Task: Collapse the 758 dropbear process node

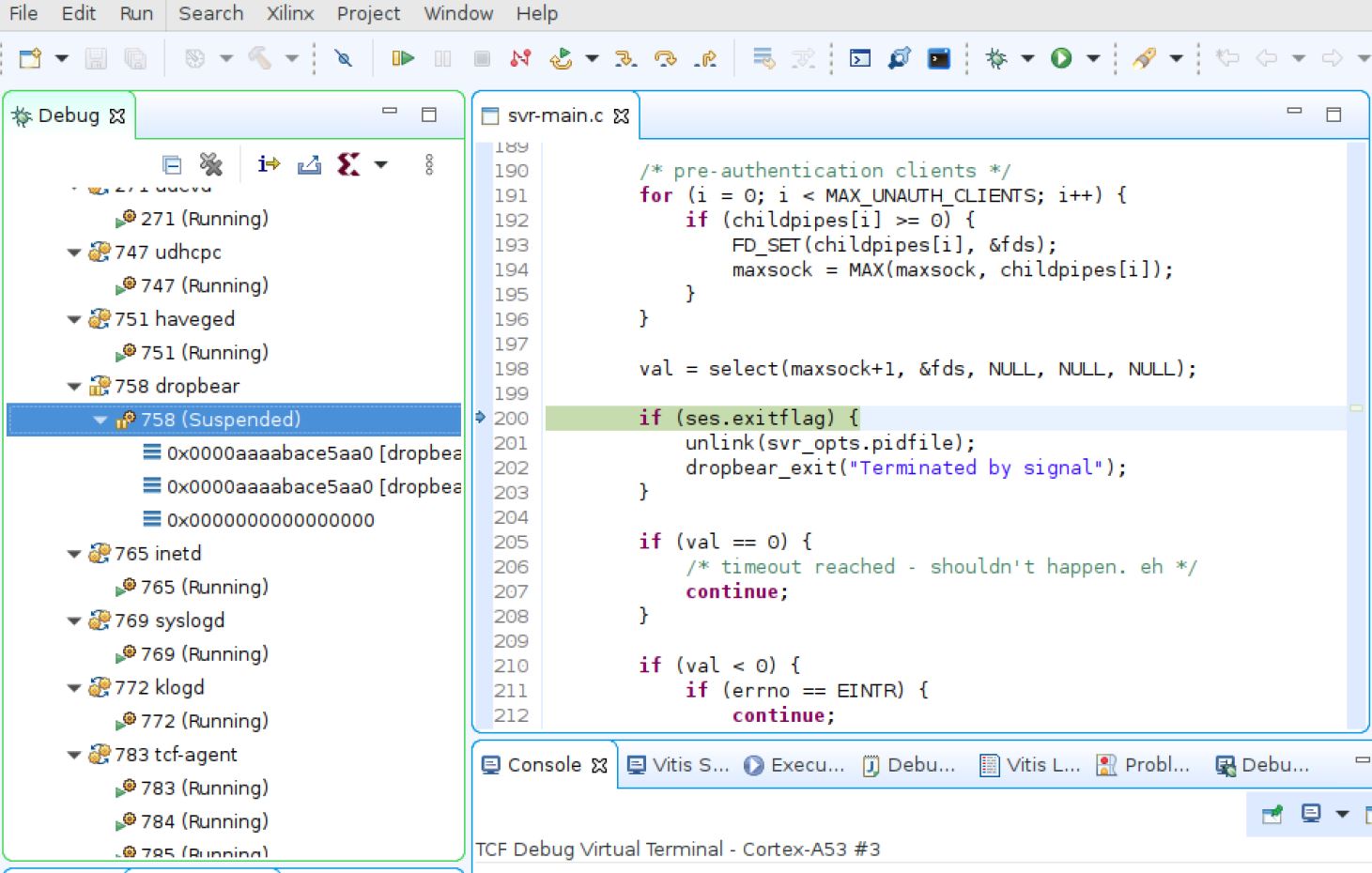Action: [x=74, y=386]
